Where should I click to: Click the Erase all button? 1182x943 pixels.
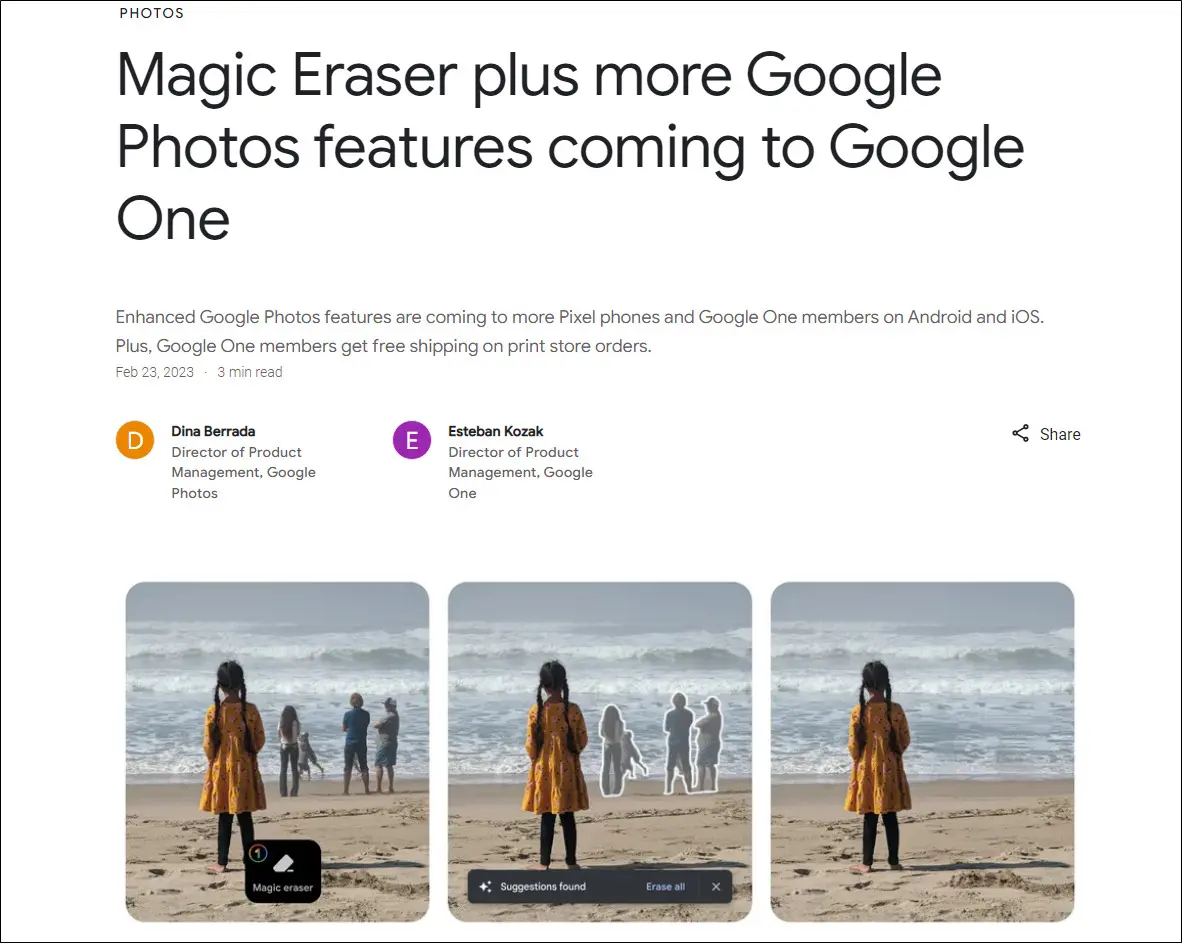click(665, 886)
